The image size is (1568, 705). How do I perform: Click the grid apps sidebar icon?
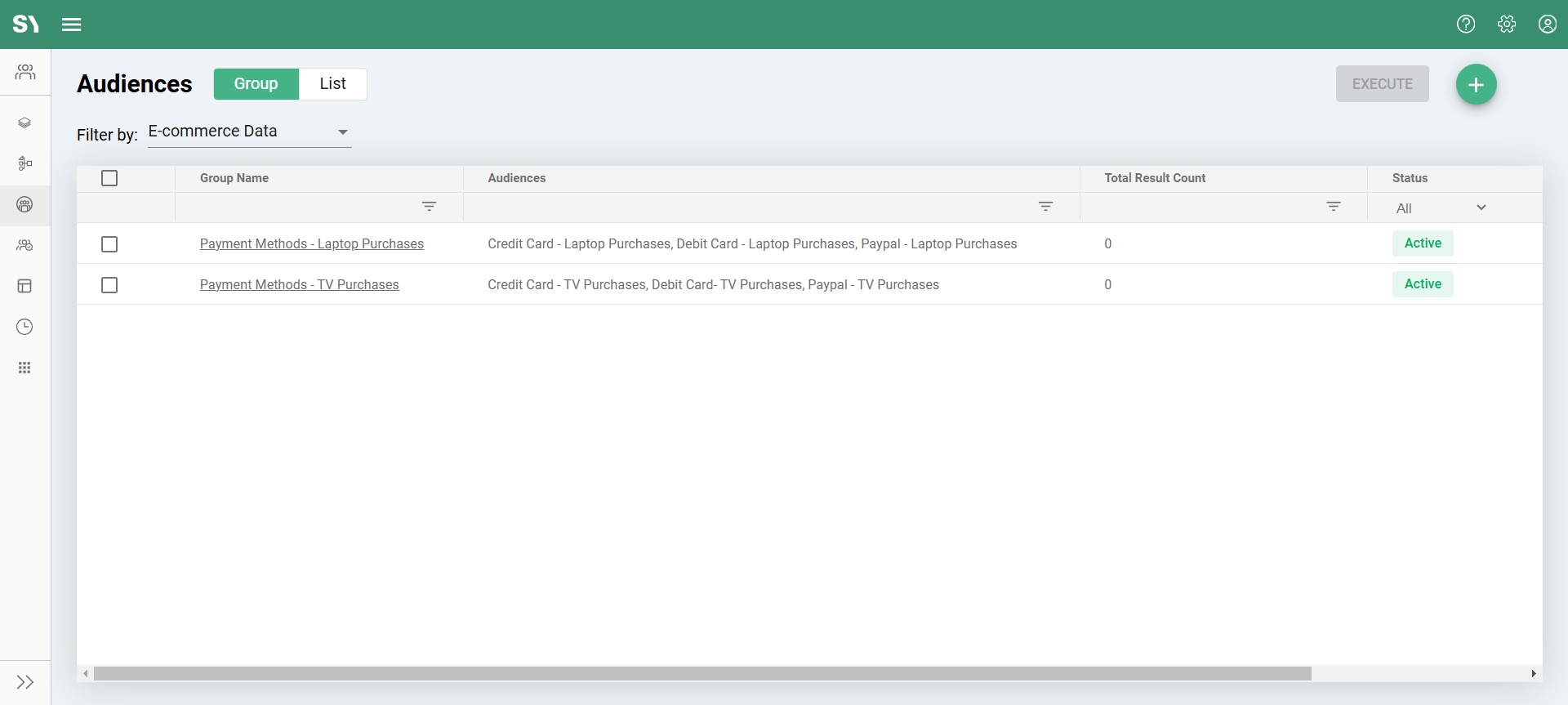pyautogui.click(x=25, y=368)
